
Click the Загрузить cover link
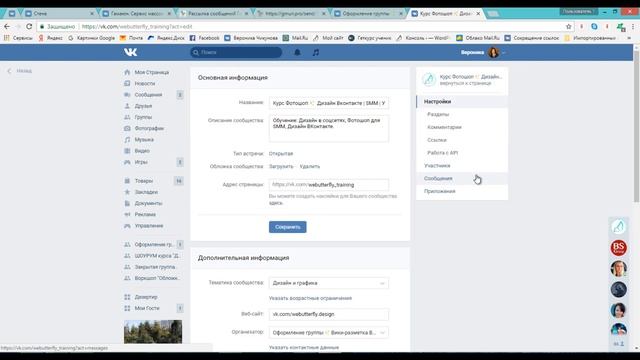click(x=281, y=167)
